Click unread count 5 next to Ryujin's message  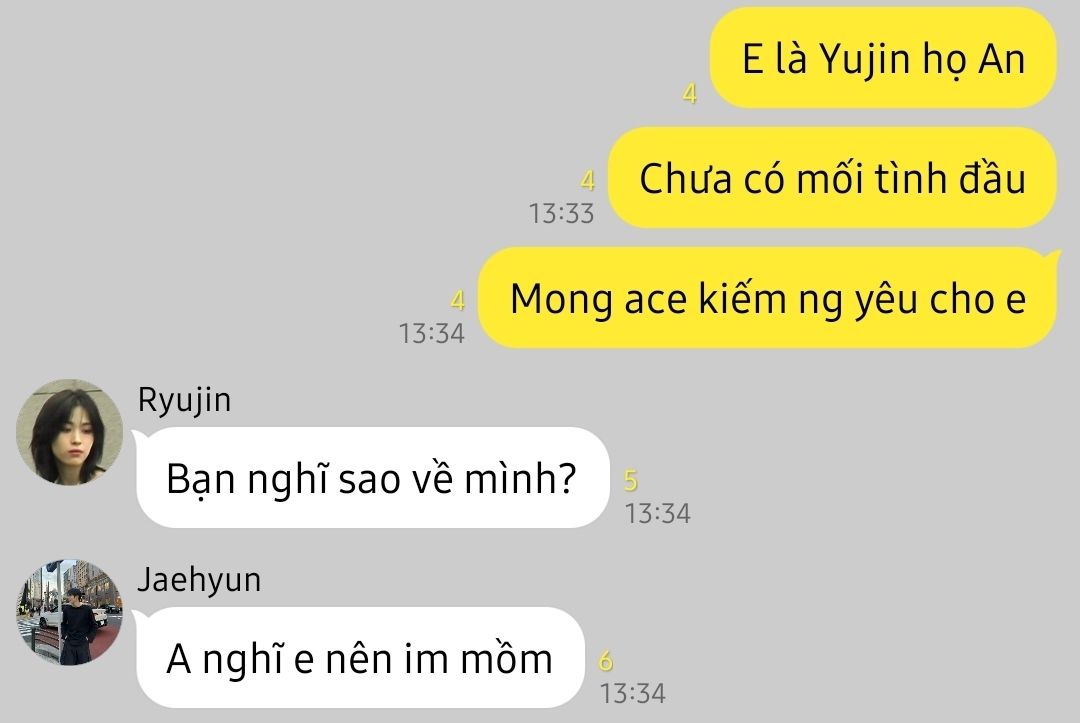[631, 481]
